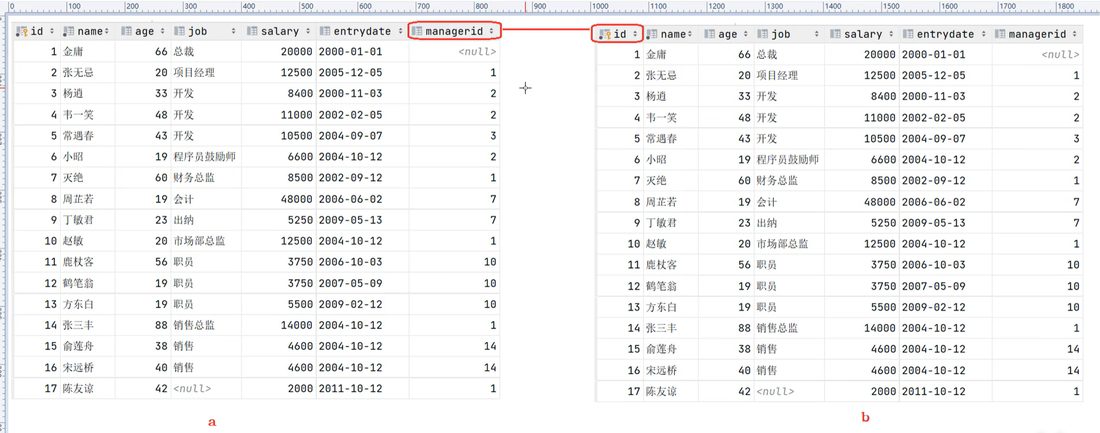The height and width of the screenshot is (433, 1100).
Task: Select the null managerid cell in table b
Action: (x=1037, y=55)
